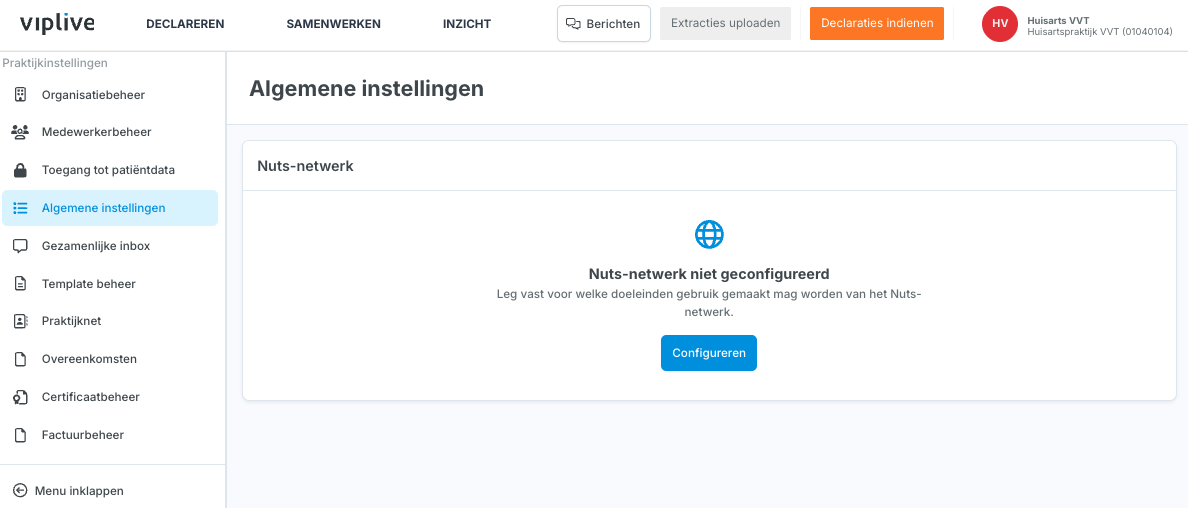Click the chat bubbles icon in Berichten

pos(574,24)
